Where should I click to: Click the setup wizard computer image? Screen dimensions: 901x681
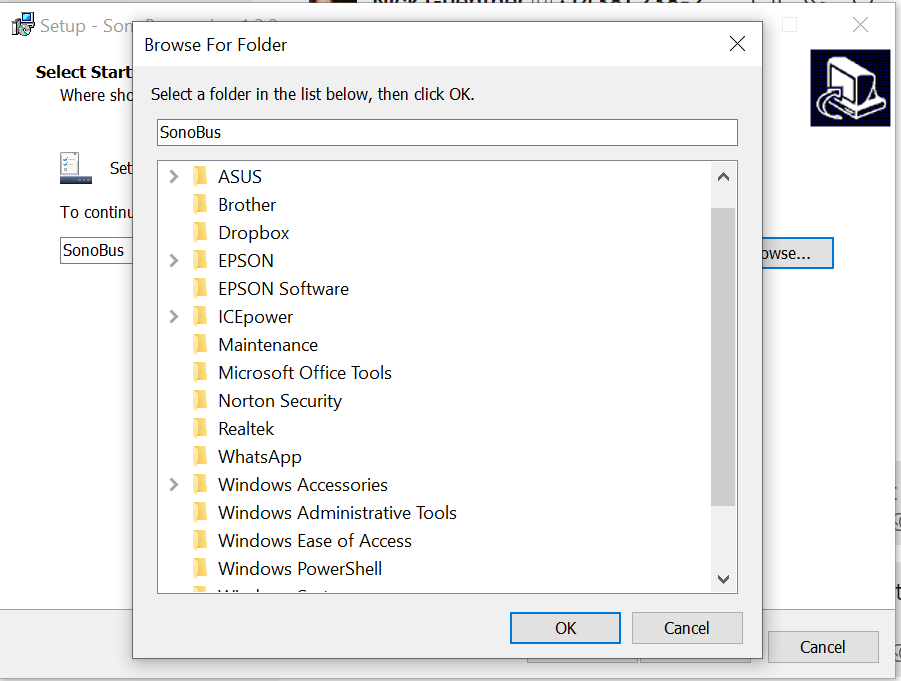[850, 88]
